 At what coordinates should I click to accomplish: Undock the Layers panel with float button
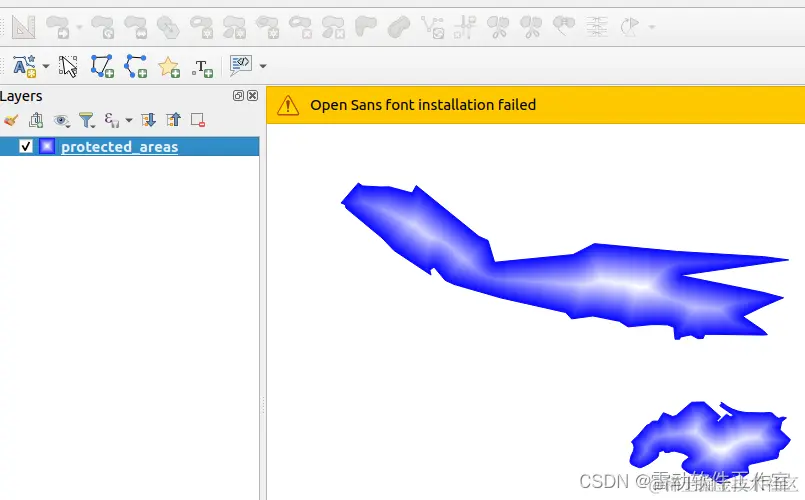coord(238,95)
